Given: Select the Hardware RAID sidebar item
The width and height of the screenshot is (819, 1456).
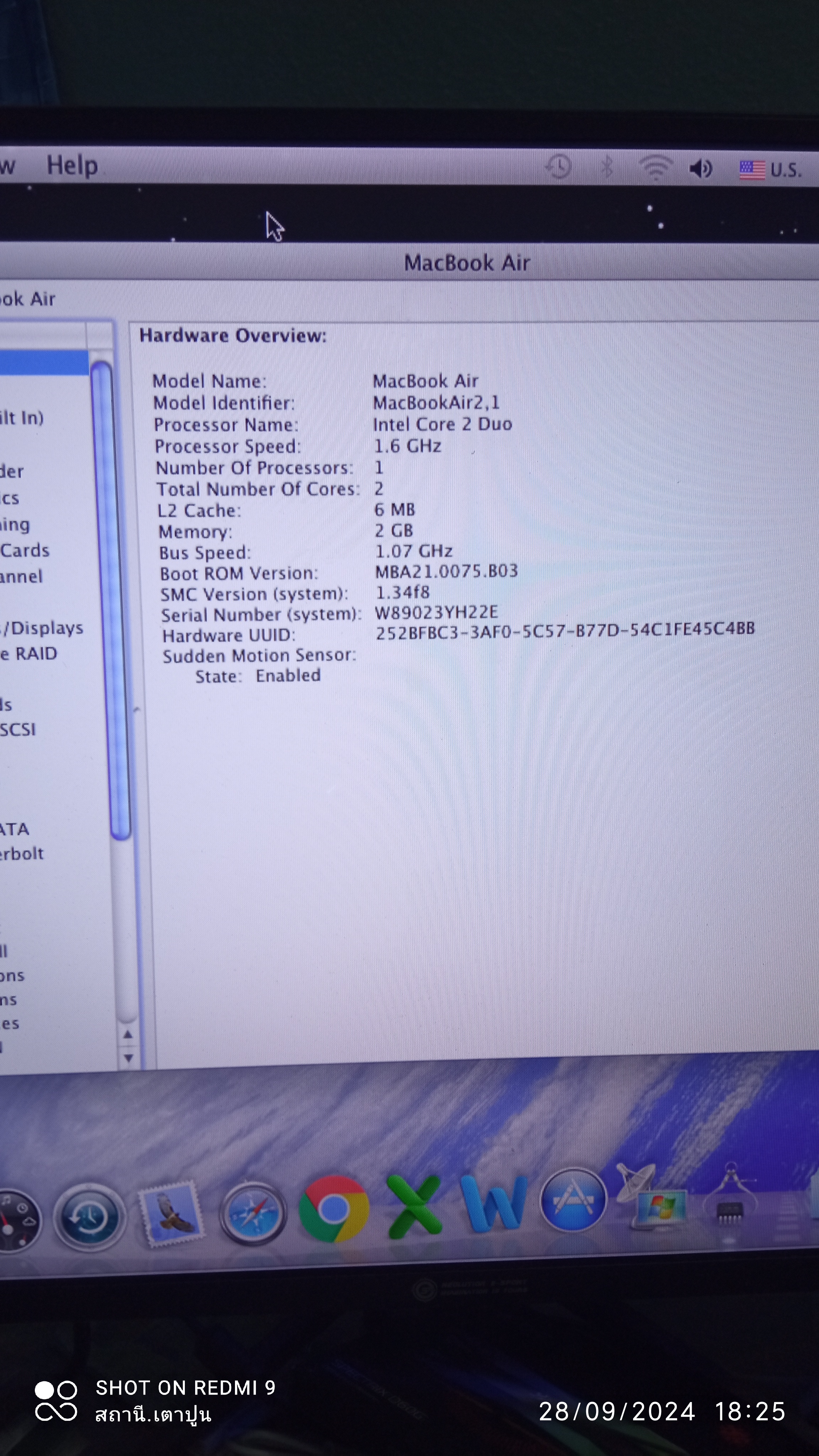Looking at the screenshot, I should point(29,654).
